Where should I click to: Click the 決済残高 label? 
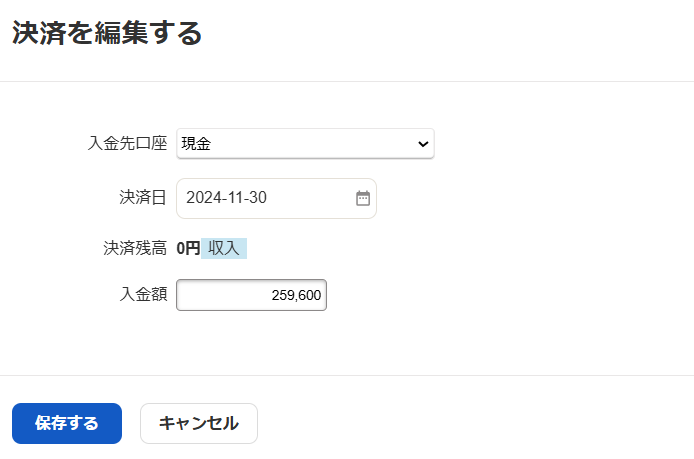[135, 248]
